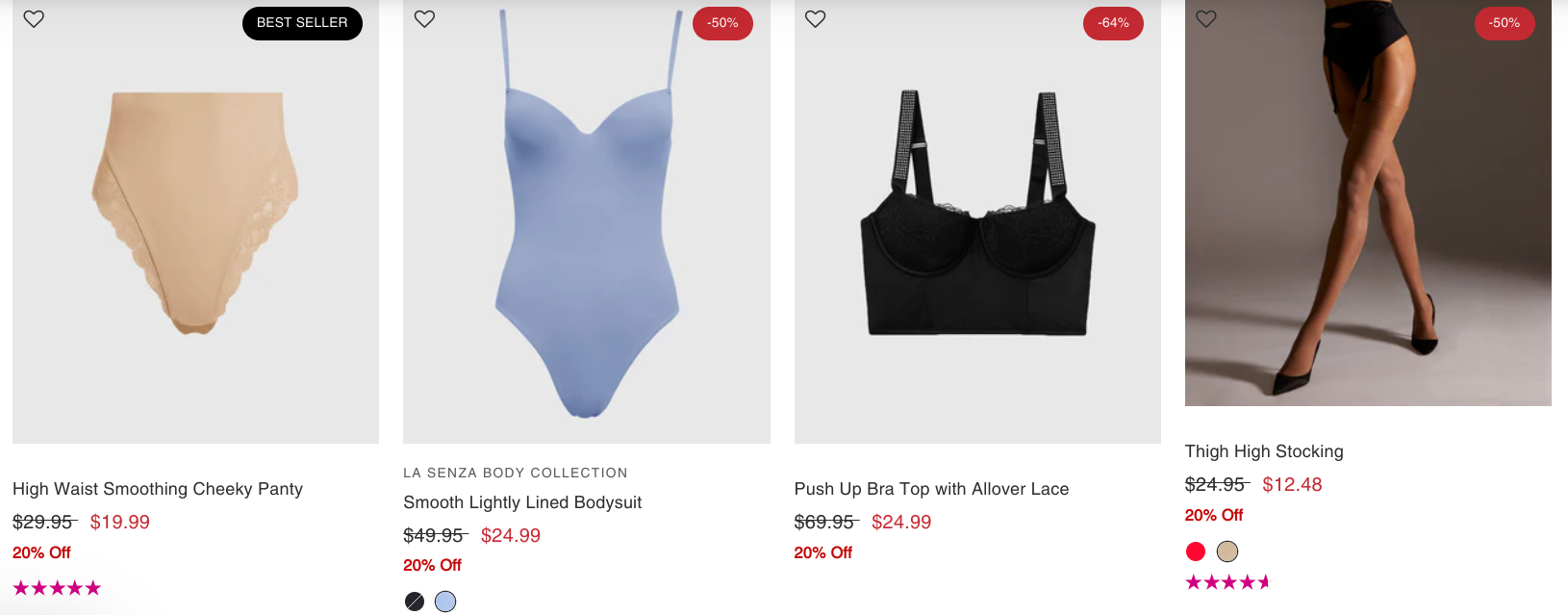Open the High Waist Smoothing Cheeky Panty link

(158, 489)
